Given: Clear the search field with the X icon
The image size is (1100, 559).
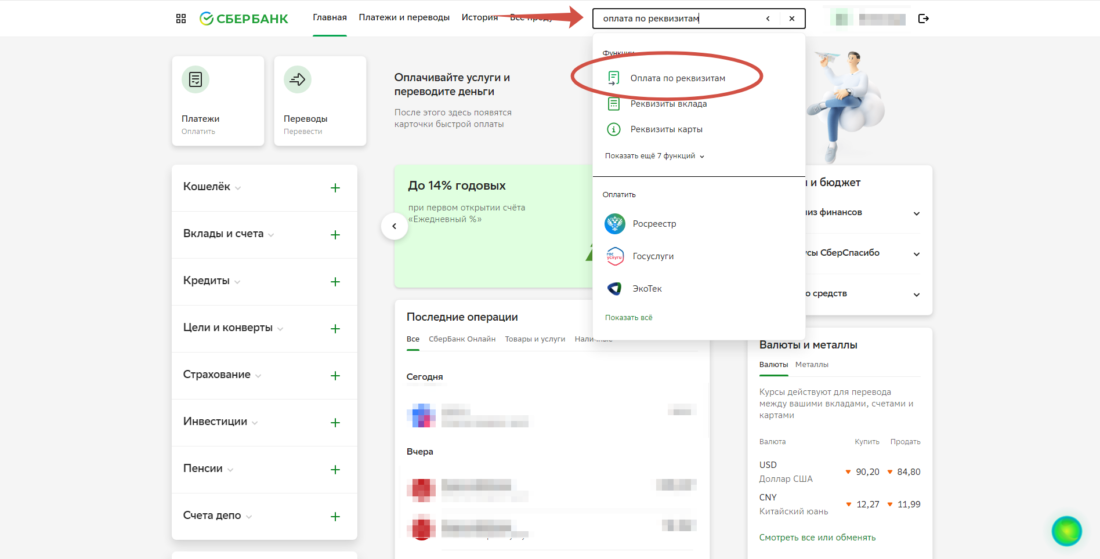Looking at the screenshot, I should (791, 18).
